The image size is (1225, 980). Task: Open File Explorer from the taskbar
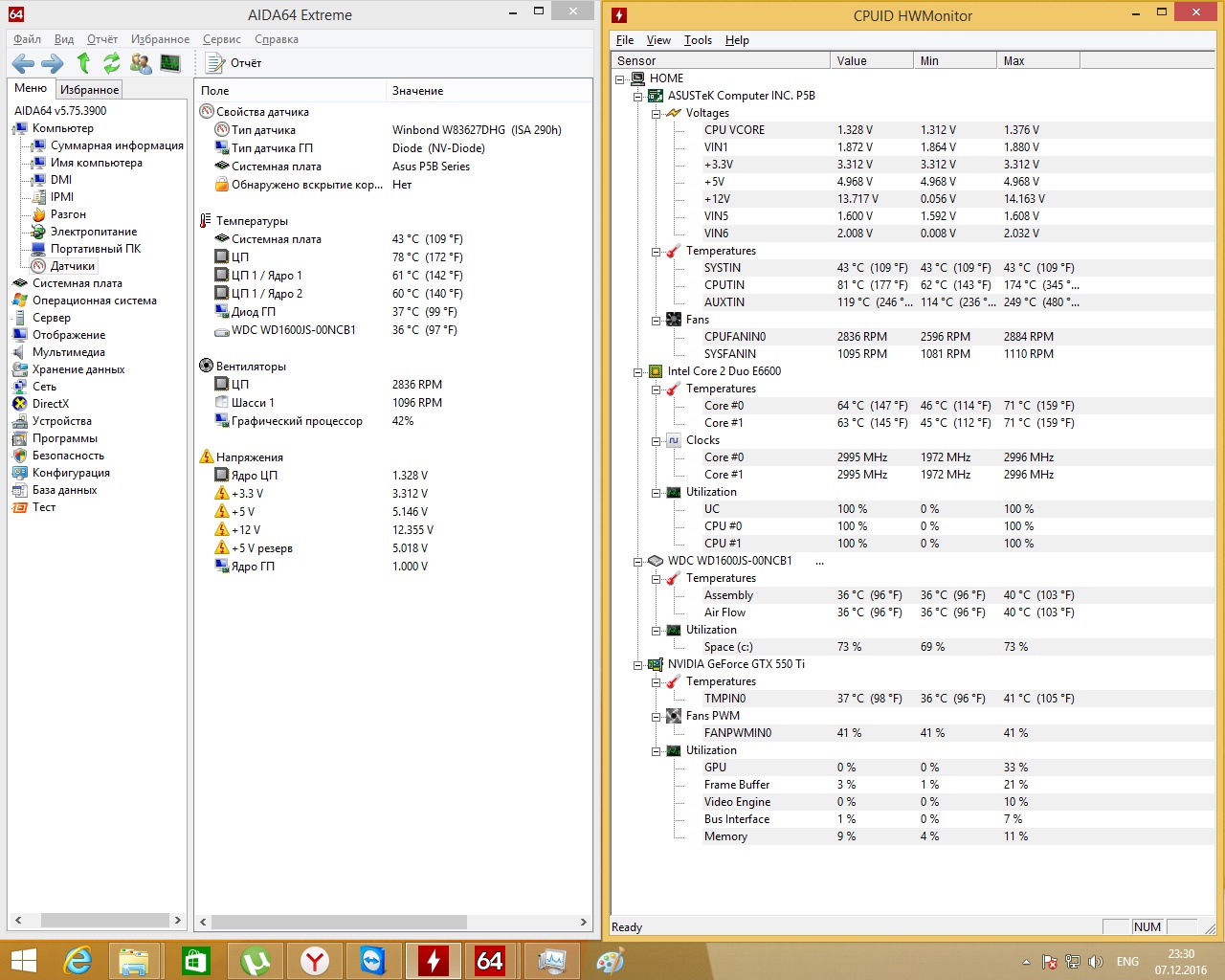pyautogui.click(x=134, y=960)
